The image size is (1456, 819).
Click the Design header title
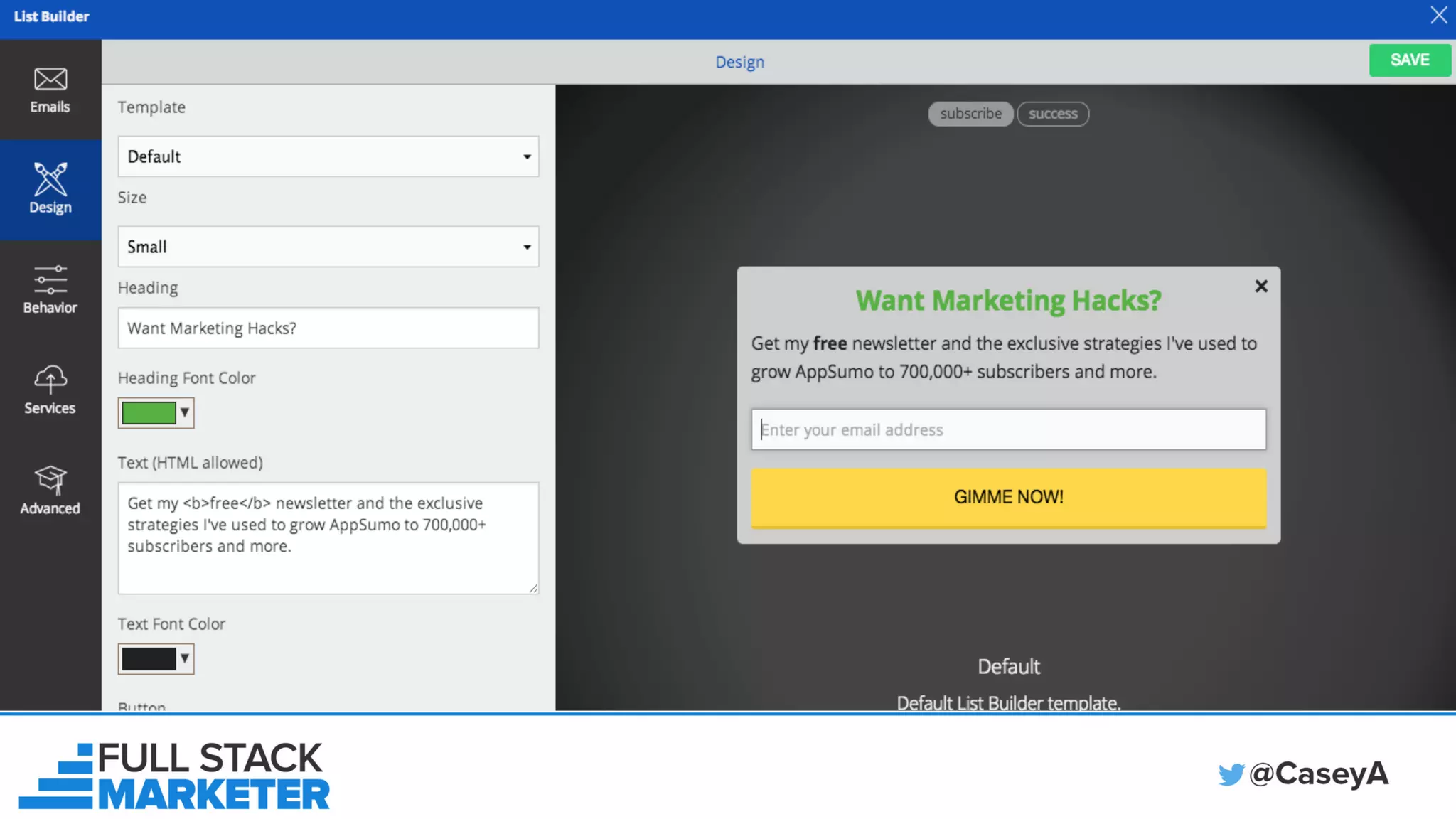pos(739,62)
